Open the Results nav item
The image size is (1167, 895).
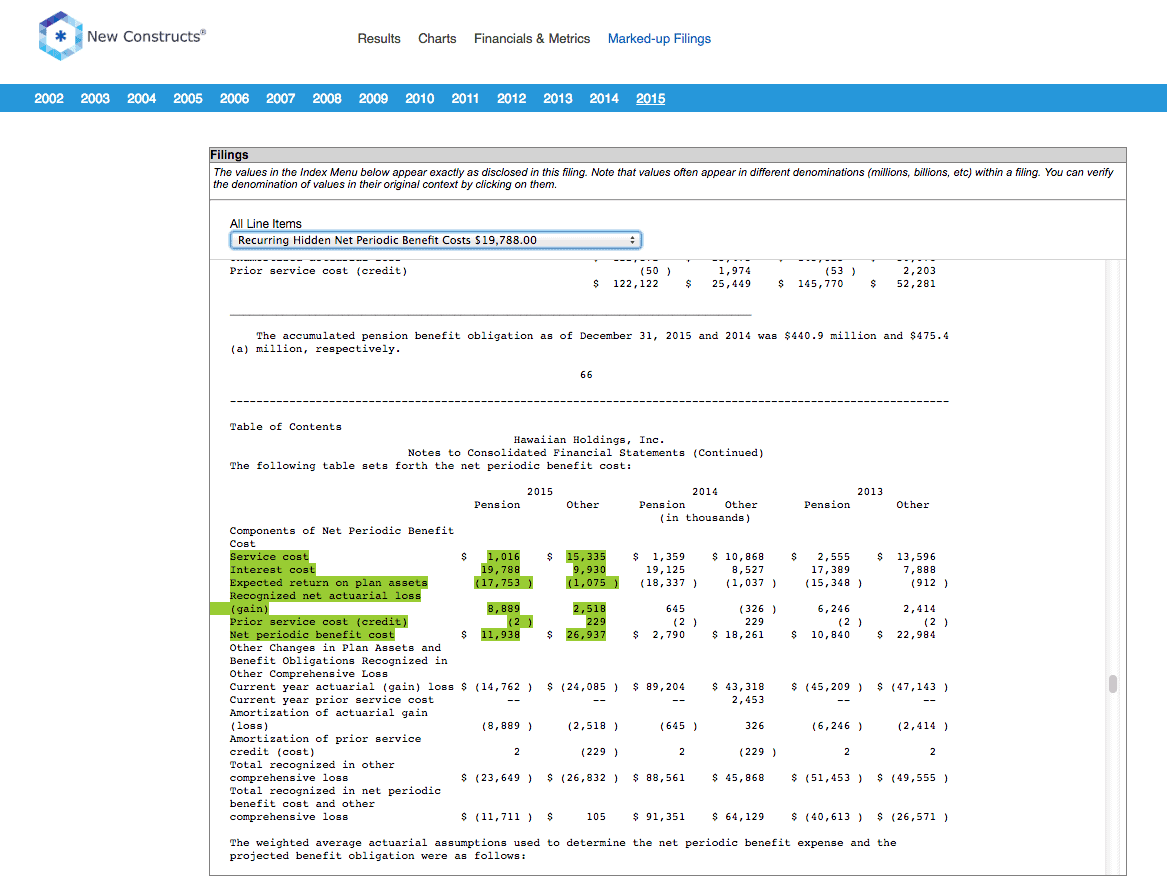point(379,39)
